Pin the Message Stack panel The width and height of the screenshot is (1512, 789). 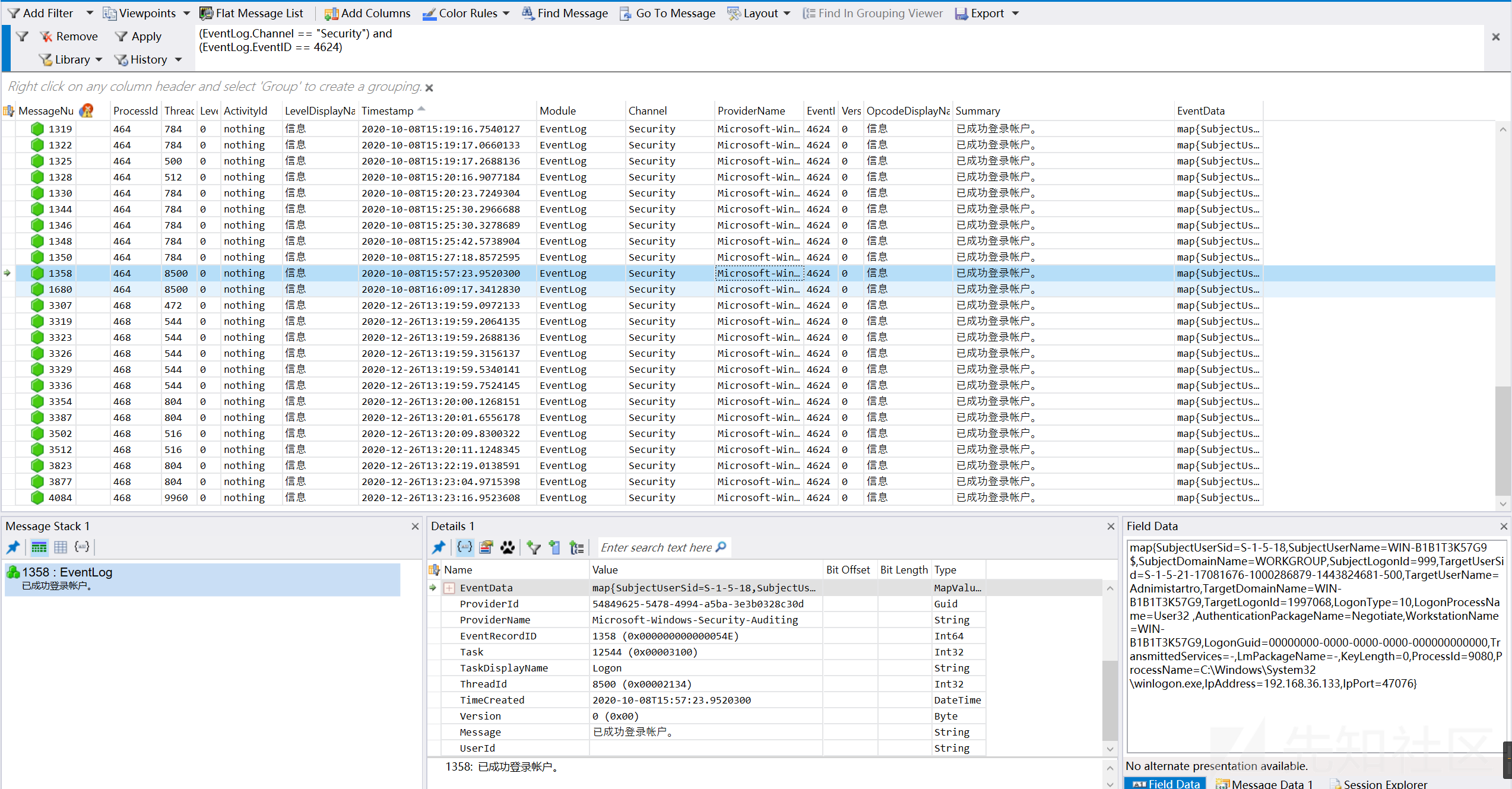pos(13,547)
